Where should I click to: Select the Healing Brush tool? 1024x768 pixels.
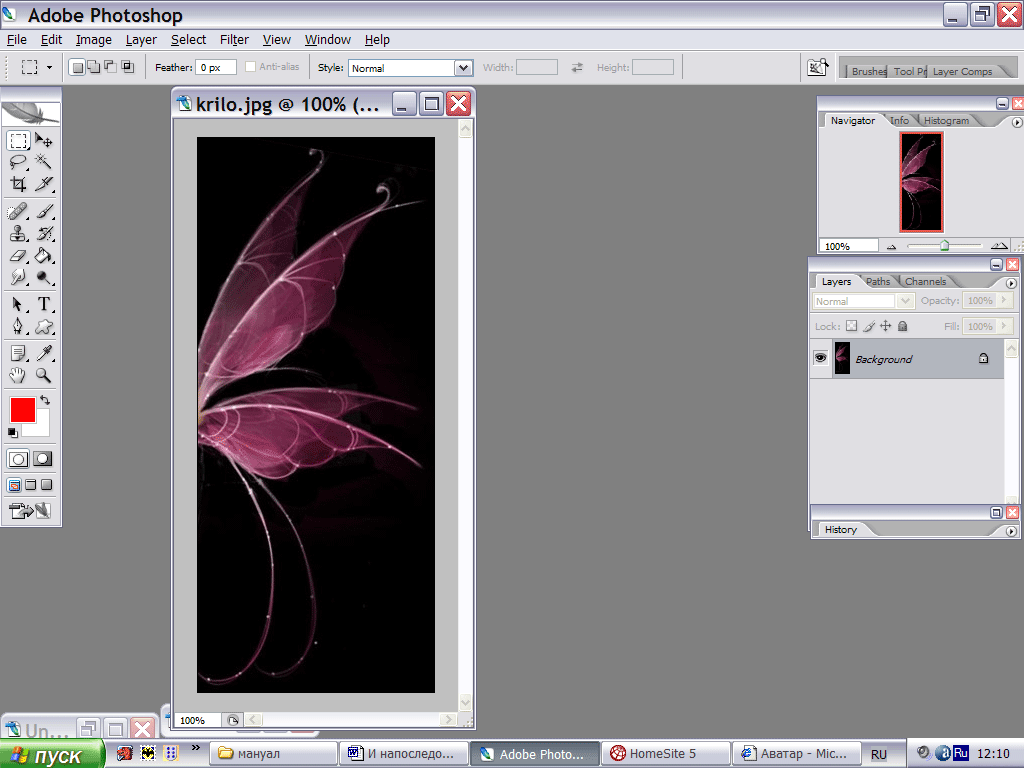(x=18, y=212)
